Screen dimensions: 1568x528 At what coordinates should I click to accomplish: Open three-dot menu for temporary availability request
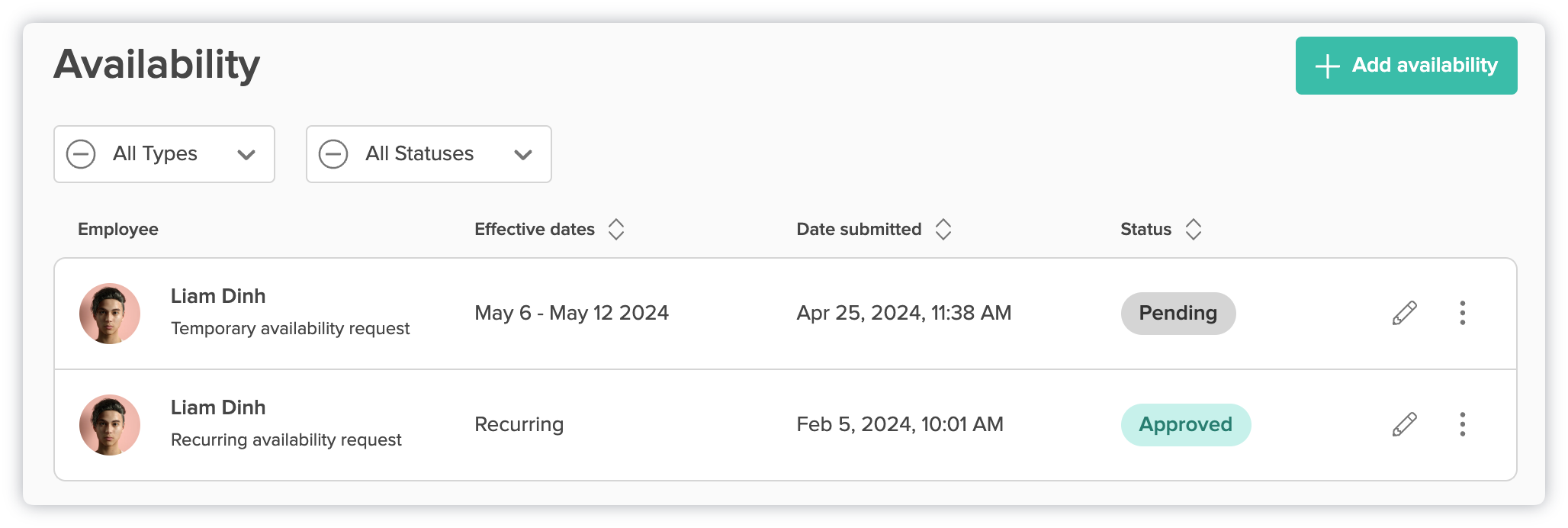tap(1462, 313)
